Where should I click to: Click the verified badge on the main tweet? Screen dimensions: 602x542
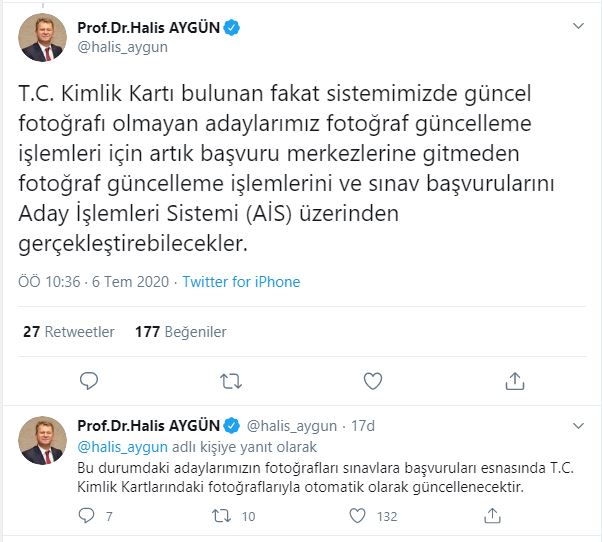click(231, 27)
